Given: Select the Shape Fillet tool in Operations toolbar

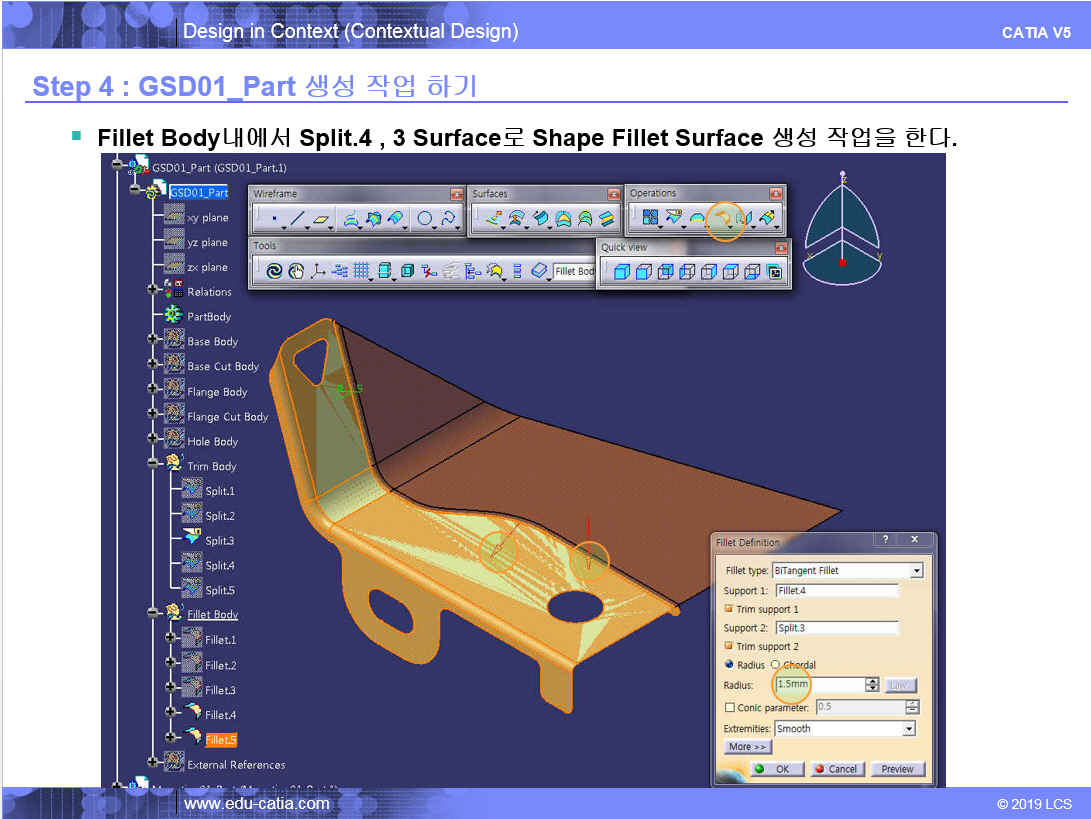Looking at the screenshot, I should (x=724, y=220).
